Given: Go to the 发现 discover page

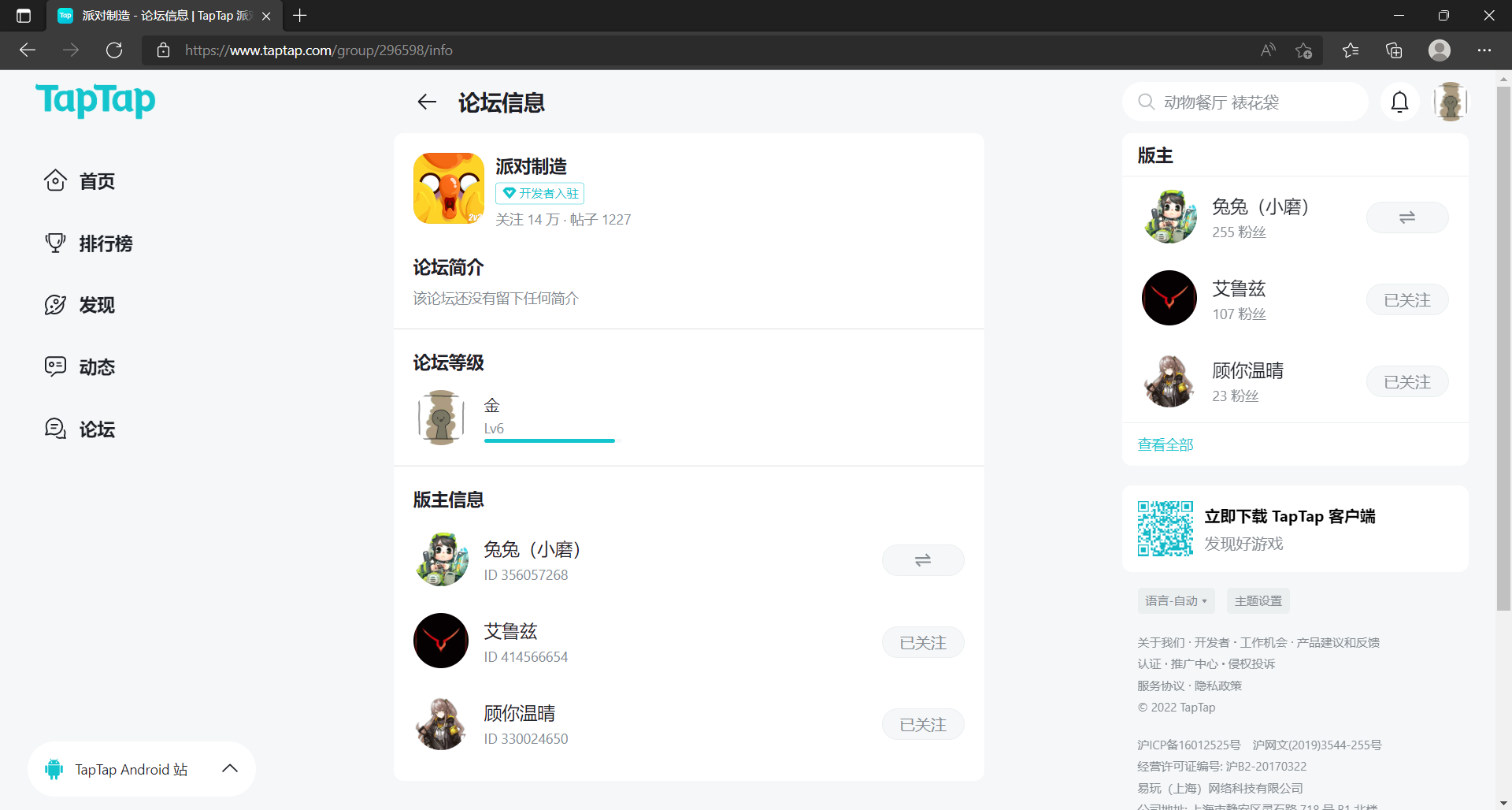Looking at the screenshot, I should tap(80, 305).
